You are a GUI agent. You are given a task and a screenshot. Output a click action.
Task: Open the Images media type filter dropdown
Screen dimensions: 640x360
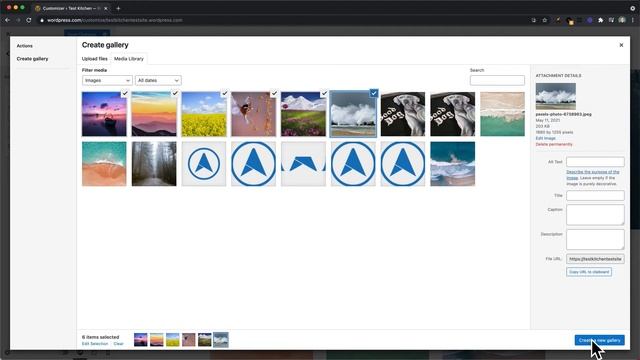click(x=107, y=80)
